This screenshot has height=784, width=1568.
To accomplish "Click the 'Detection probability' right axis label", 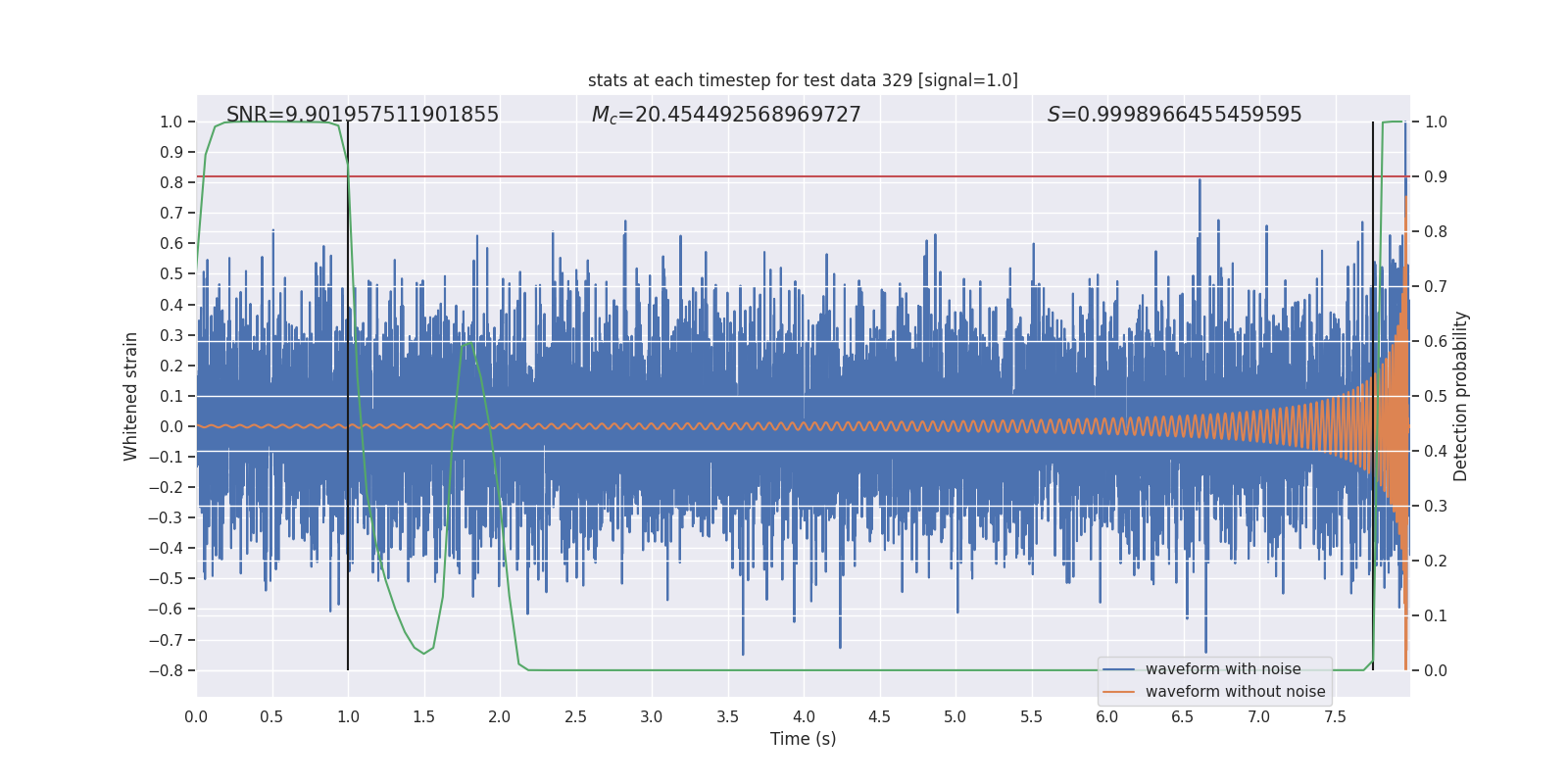I will click(x=1461, y=396).
